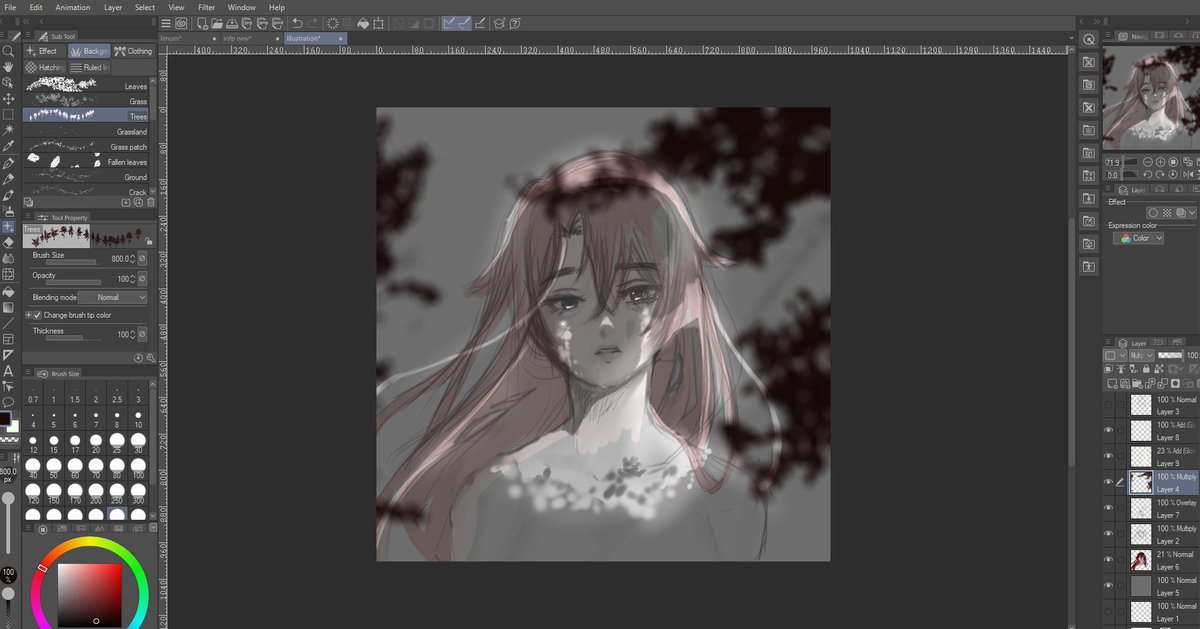Toggle visibility of Layer 8
Image resolution: width=1200 pixels, height=629 pixels.
[1108, 430]
